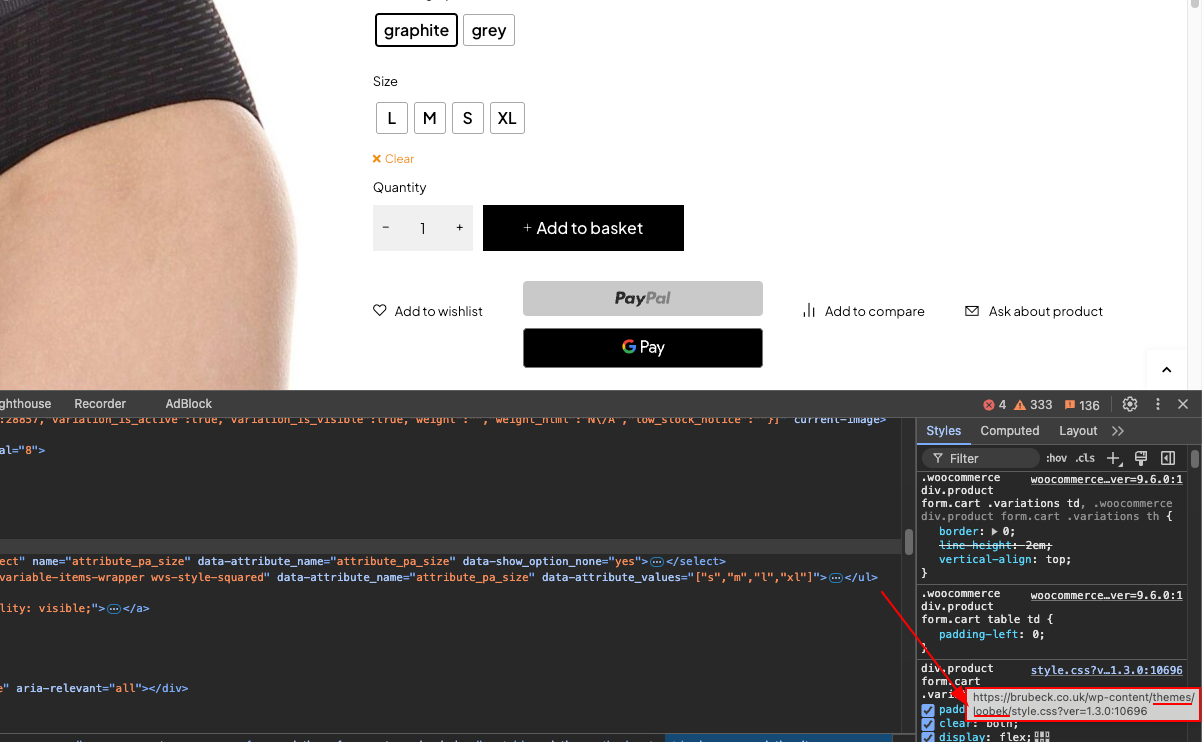Screen dimensions: 1202x742
Task: Open the Recorder panel tab
Action: (100, 404)
